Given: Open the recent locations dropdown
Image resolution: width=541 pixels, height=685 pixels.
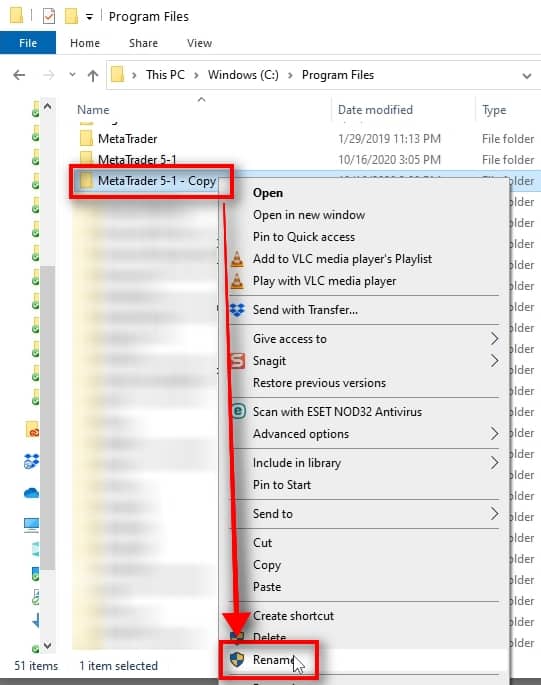Looking at the screenshot, I should [x=73, y=75].
